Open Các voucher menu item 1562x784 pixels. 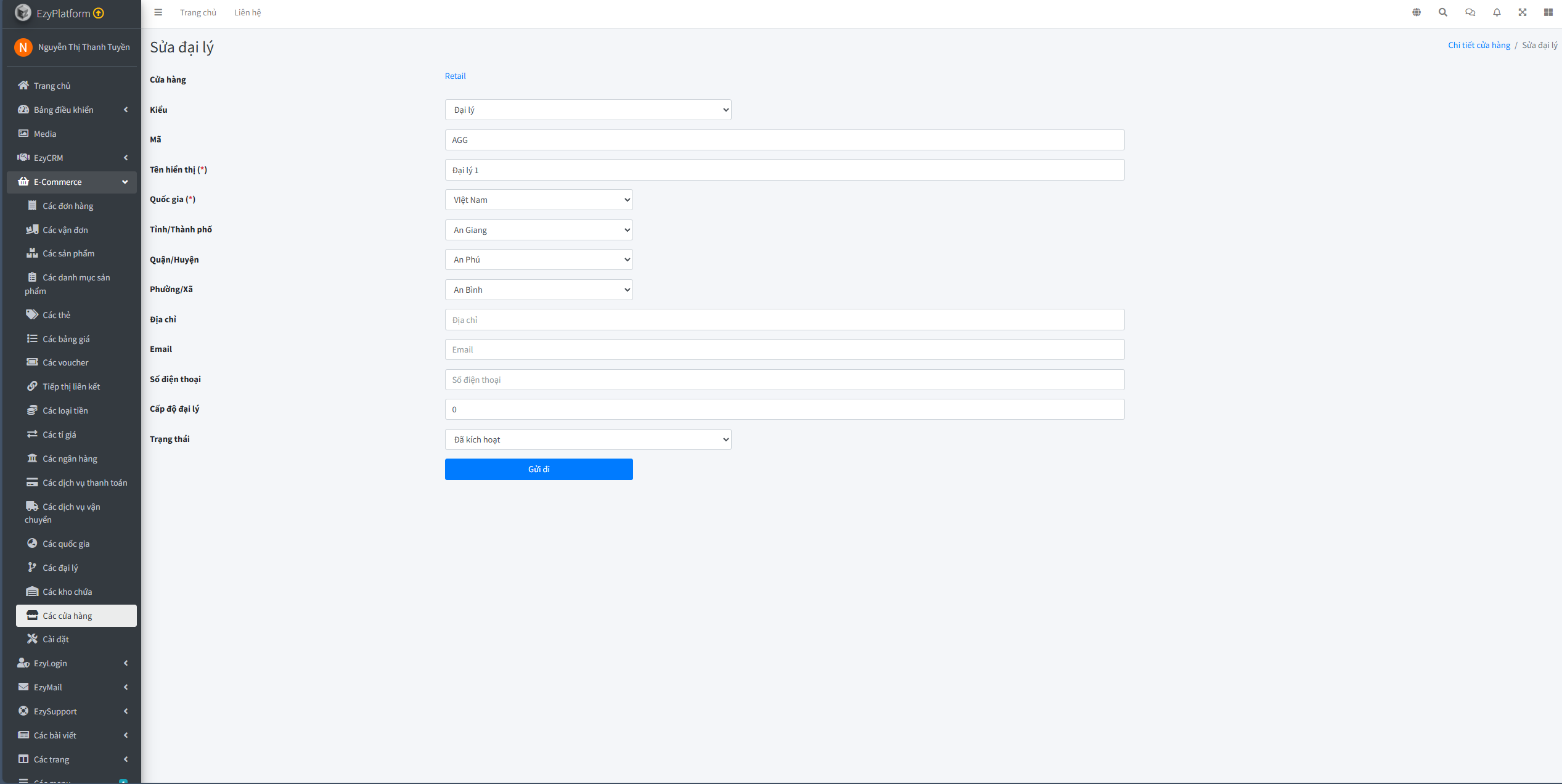coord(65,362)
